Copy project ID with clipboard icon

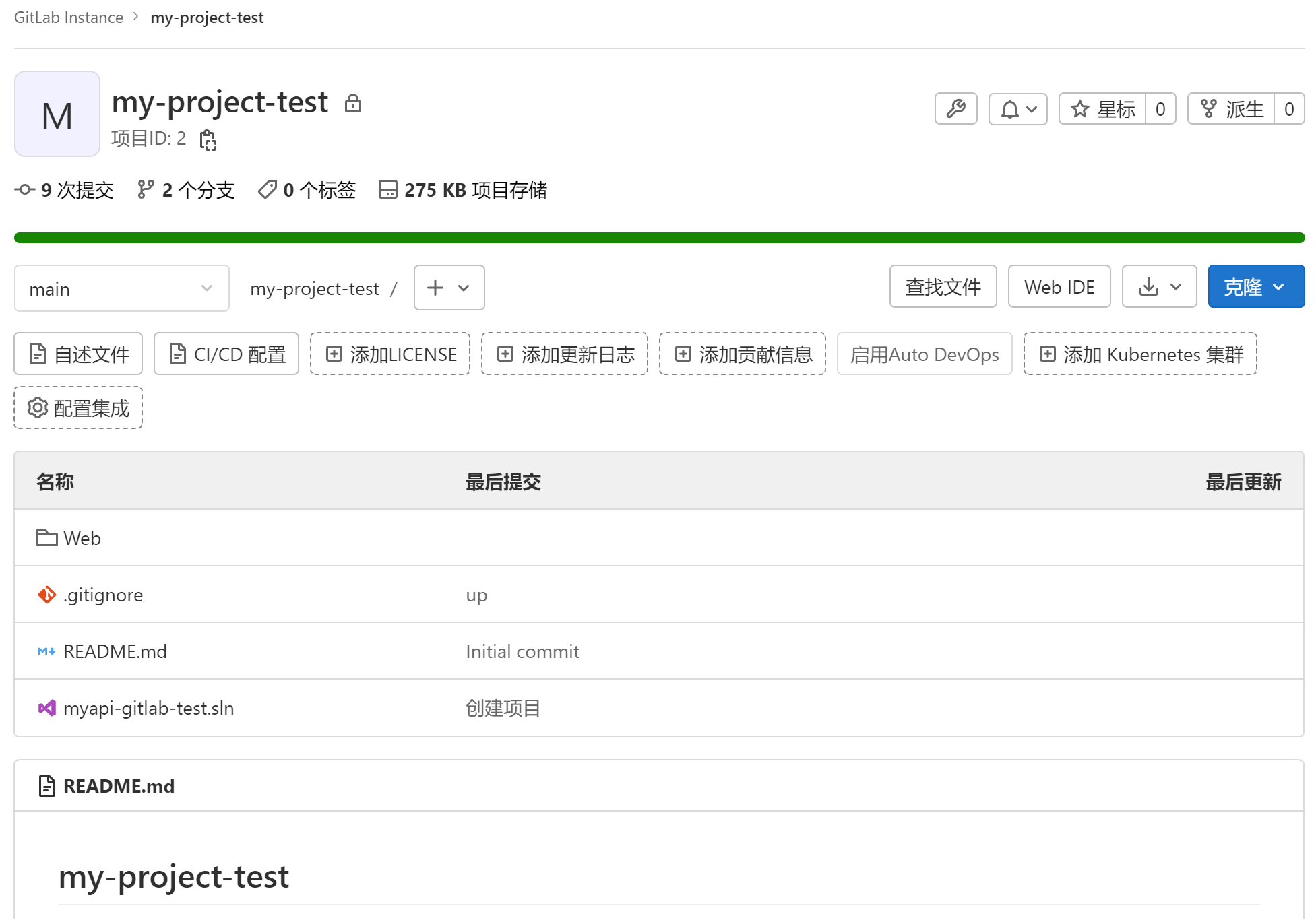[208, 140]
